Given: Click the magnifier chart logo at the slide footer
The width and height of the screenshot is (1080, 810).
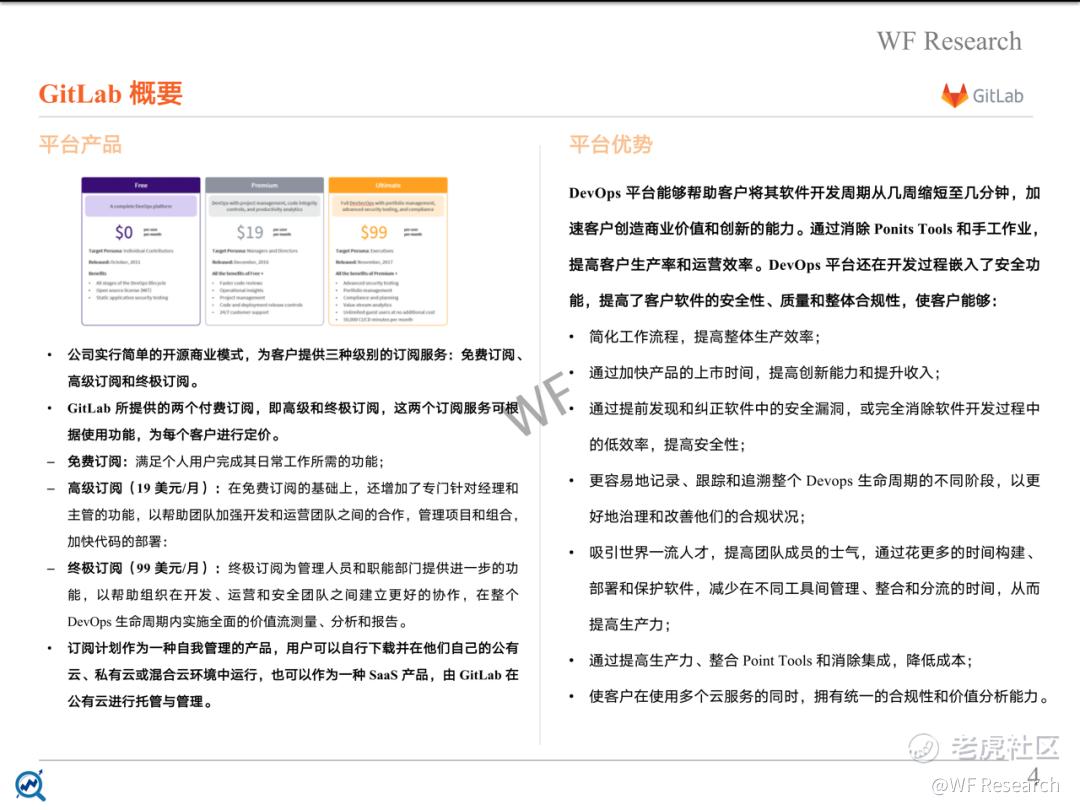Looking at the screenshot, I should tap(30, 785).
